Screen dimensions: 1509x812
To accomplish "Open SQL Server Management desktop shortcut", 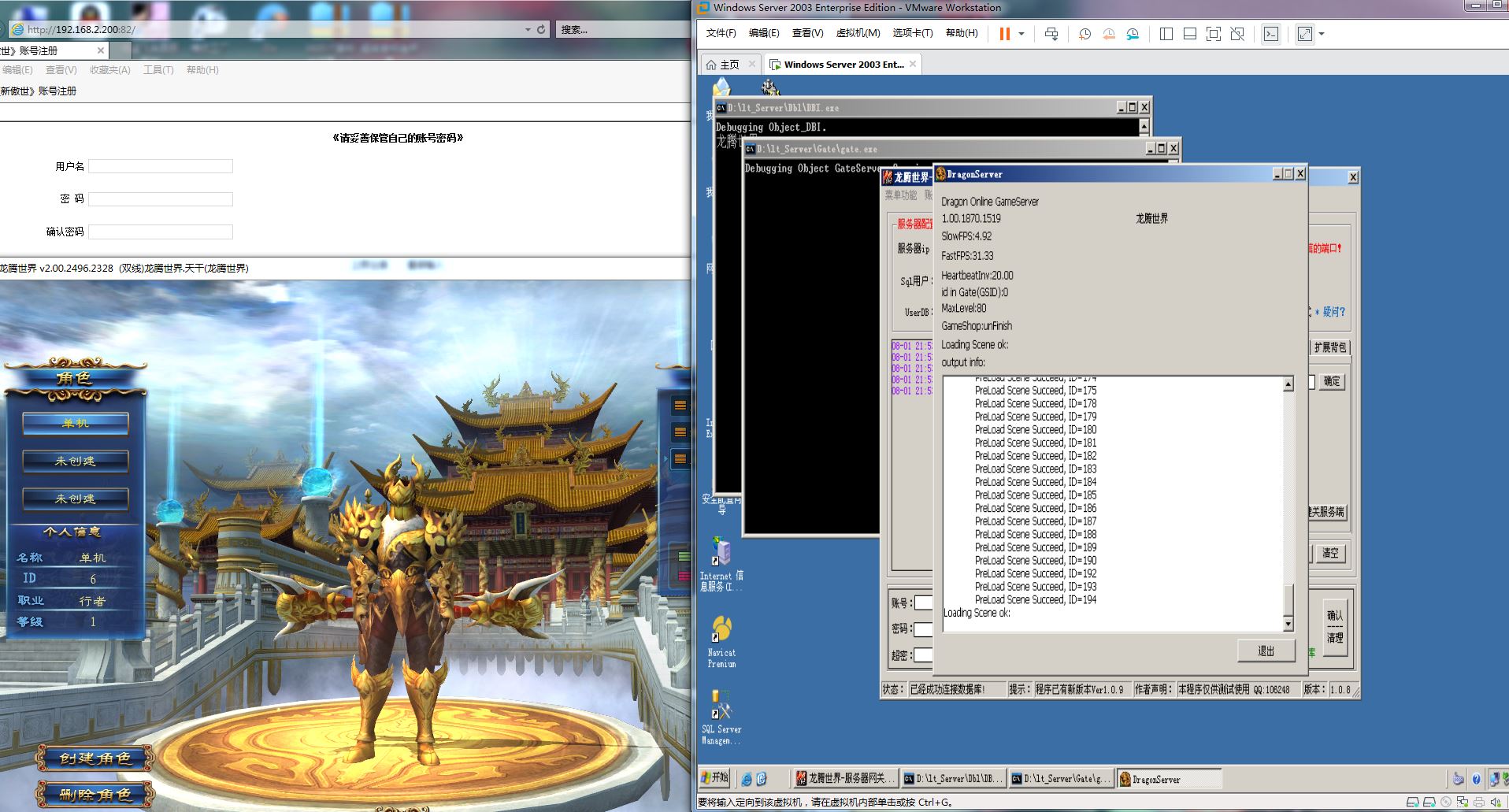I will tap(721, 718).
